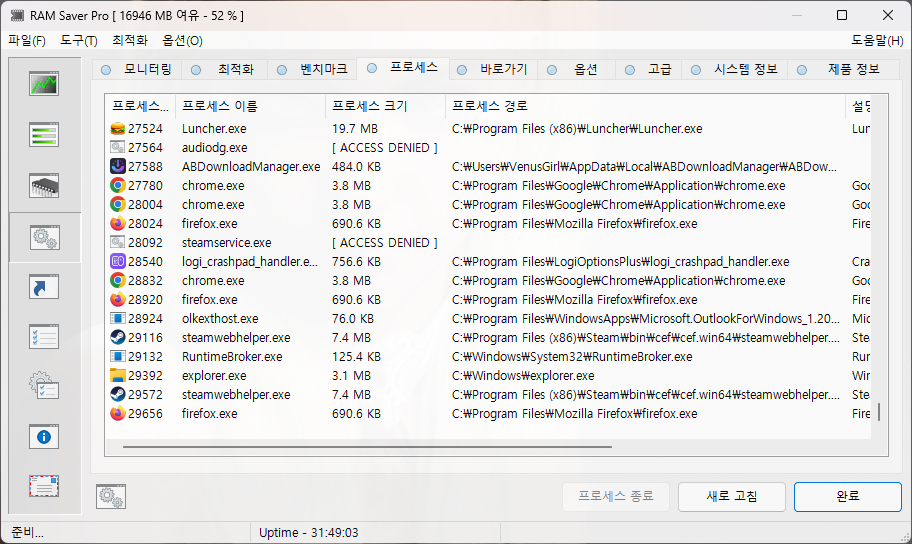This screenshot has height=544, width=912.
Task: Switch to the 바로가기 tab
Action: coord(493,69)
